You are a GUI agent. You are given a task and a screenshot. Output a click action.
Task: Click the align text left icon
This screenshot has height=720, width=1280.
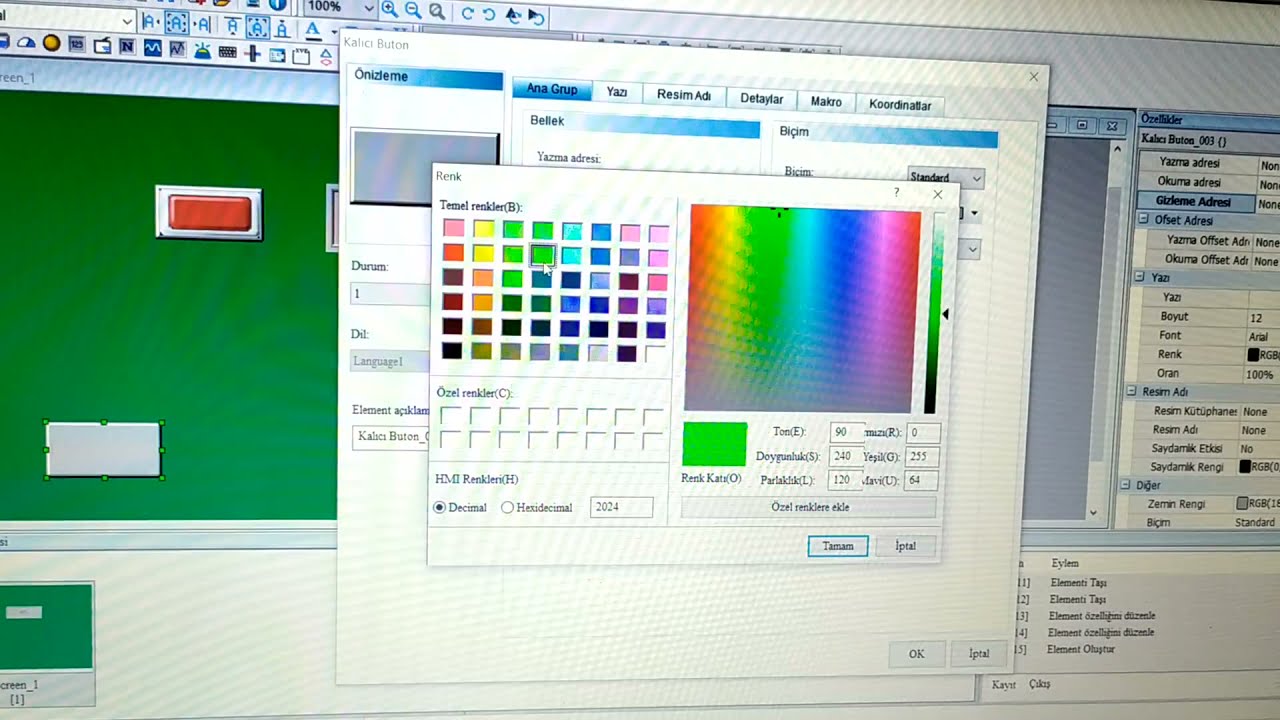click(151, 22)
